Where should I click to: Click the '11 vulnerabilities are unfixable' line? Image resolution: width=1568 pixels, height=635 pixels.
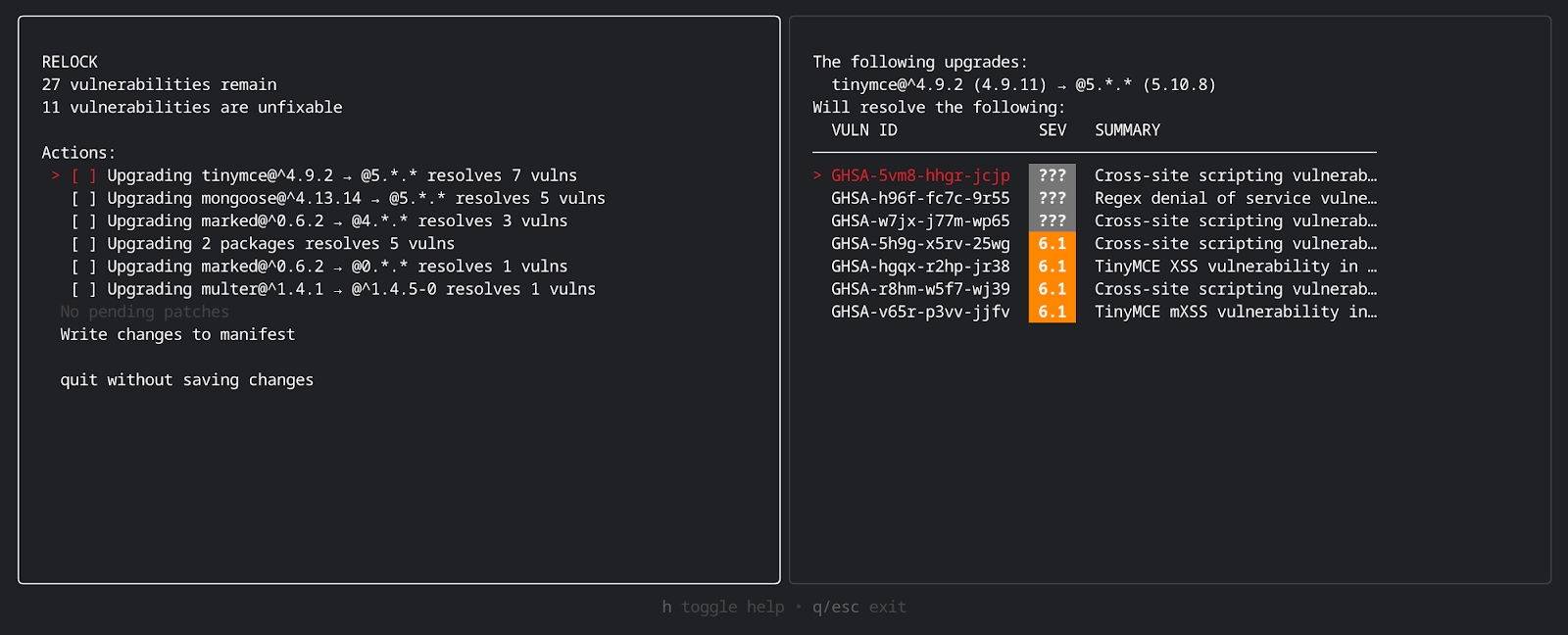click(x=192, y=107)
